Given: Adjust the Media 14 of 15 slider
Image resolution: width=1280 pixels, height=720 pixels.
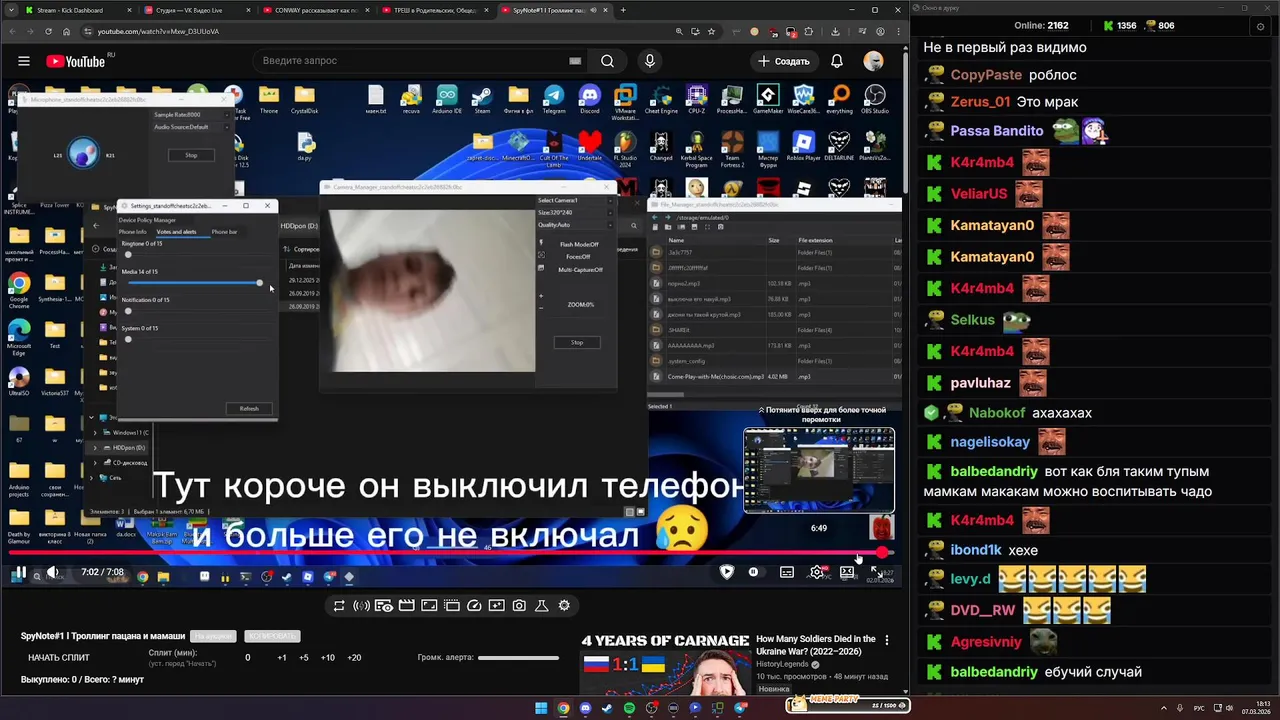Looking at the screenshot, I should coord(194,283).
